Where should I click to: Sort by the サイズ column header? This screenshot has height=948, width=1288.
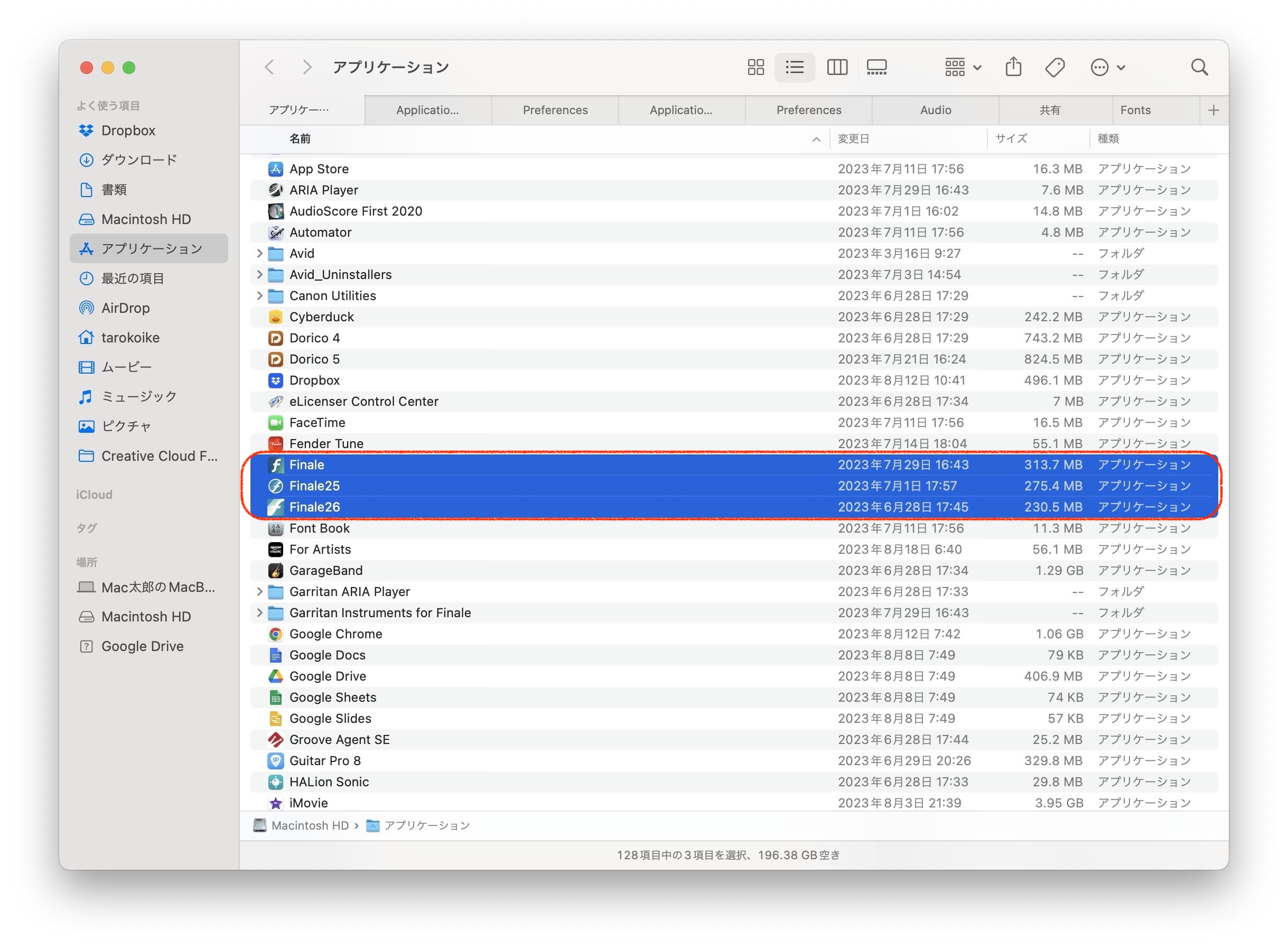1038,139
